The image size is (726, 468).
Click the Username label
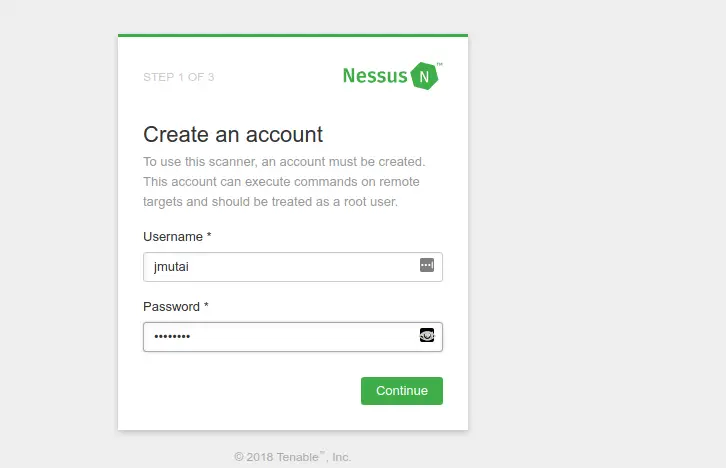click(173, 237)
